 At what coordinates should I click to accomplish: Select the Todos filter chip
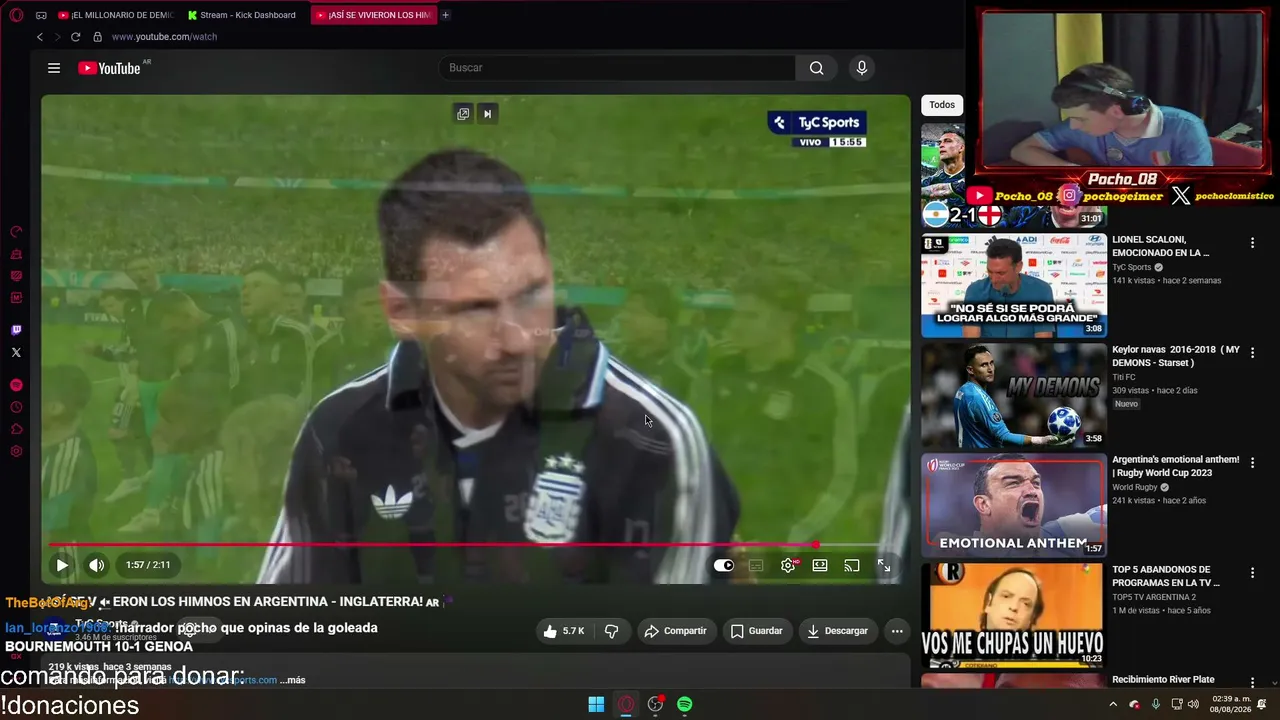coord(942,105)
